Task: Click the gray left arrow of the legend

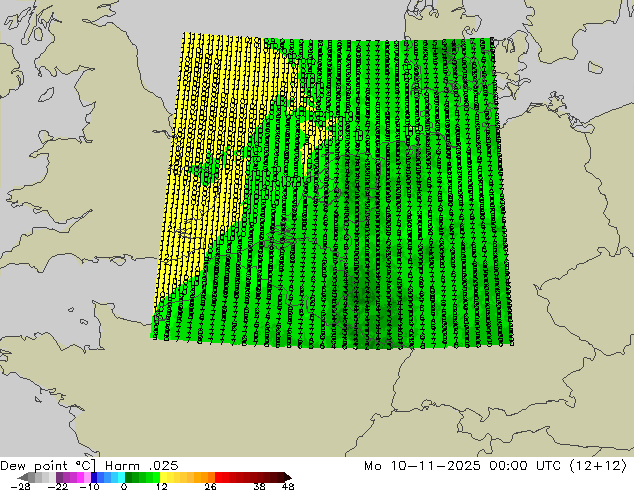Action: (x=22, y=477)
